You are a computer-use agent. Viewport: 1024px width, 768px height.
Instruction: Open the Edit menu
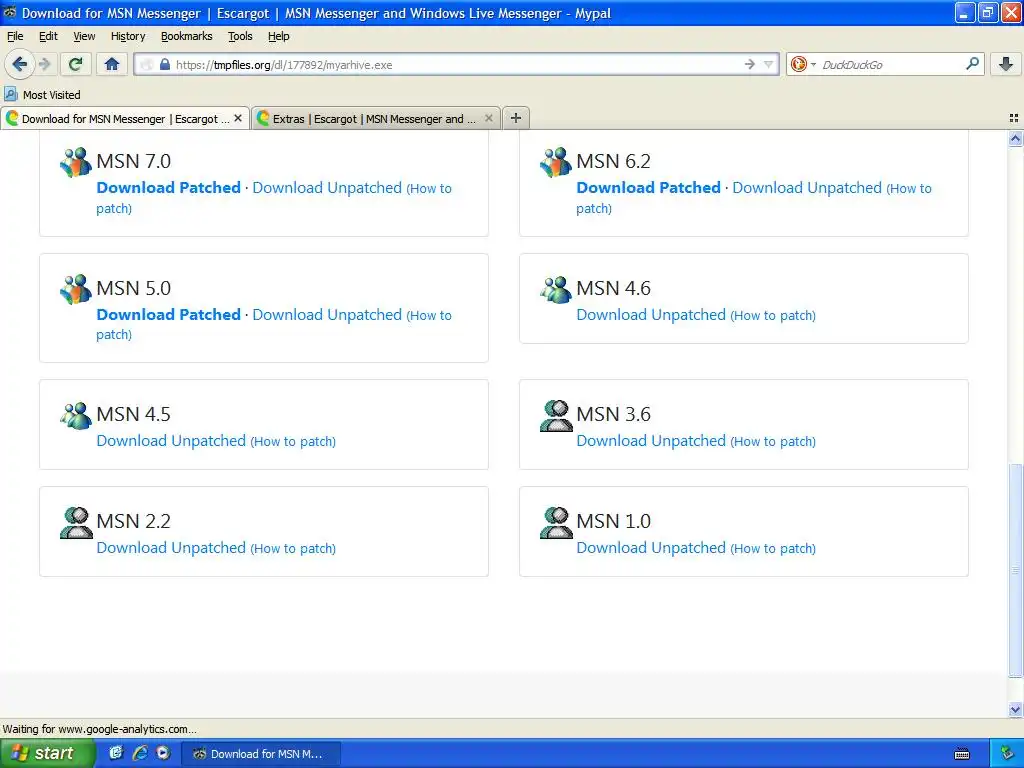(x=48, y=36)
